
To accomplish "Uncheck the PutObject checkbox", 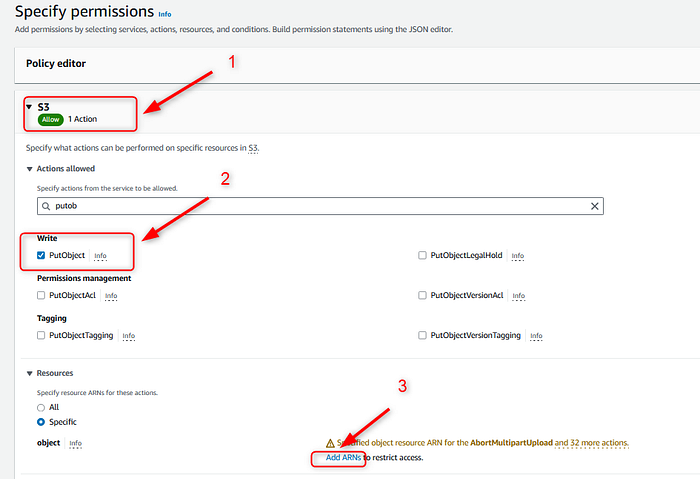I will 41,255.
